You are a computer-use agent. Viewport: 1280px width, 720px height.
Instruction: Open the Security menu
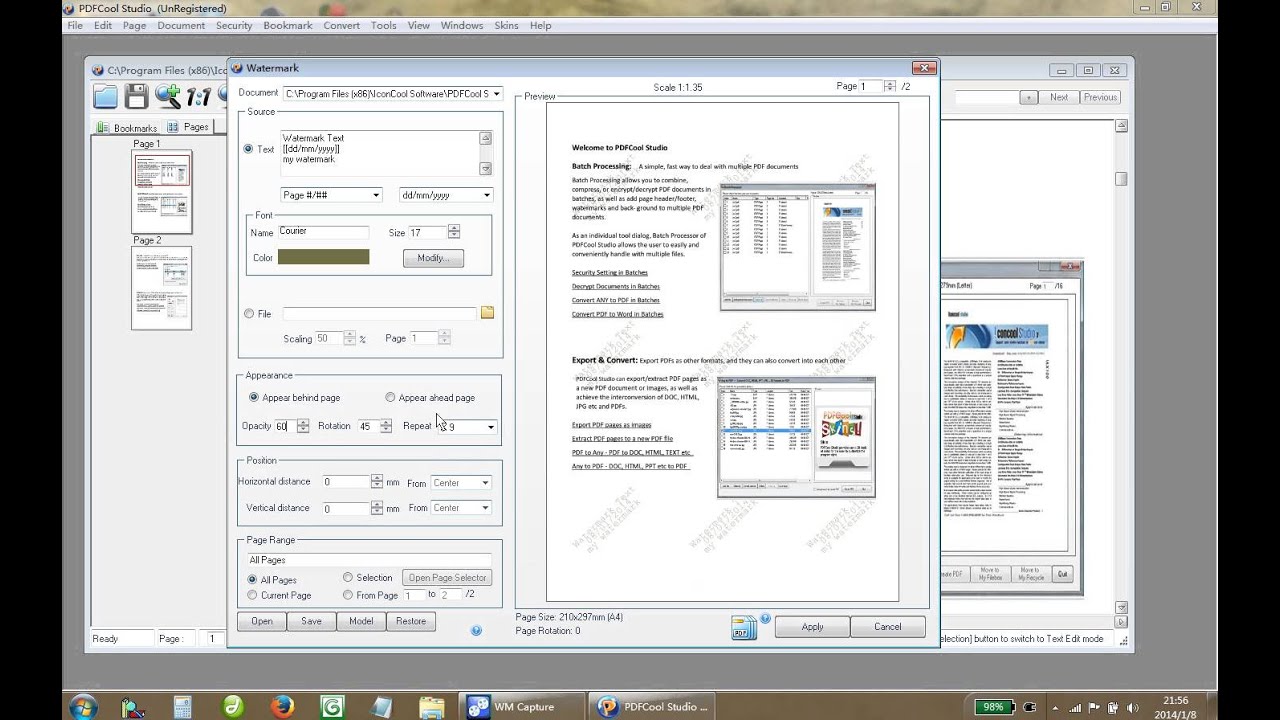tap(234, 25)
